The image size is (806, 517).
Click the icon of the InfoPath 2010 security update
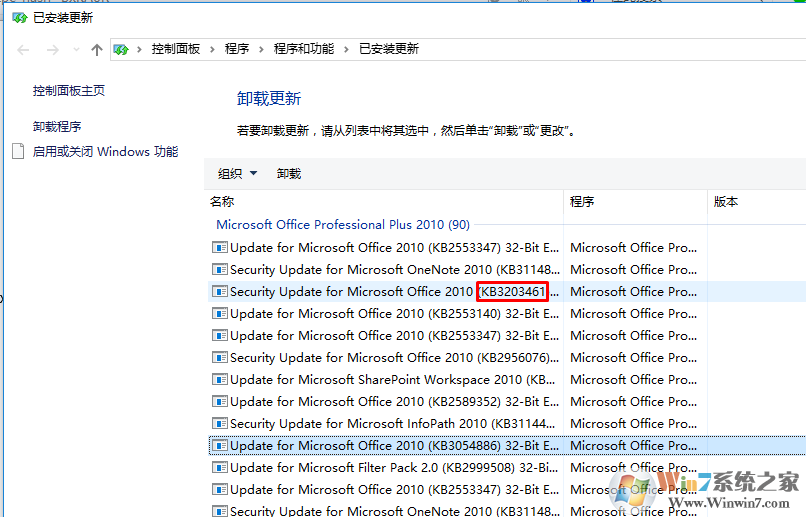(x=219, y=423)
